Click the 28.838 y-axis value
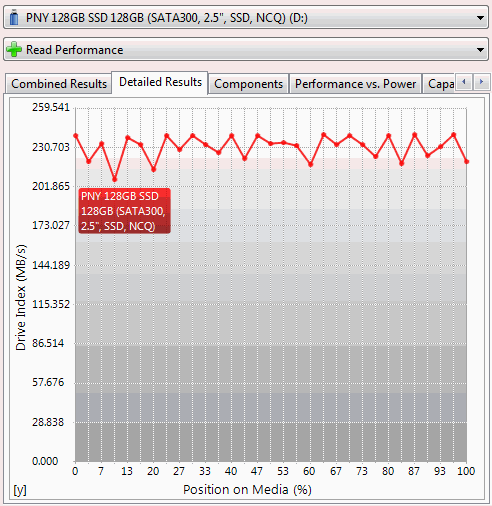492x506 pixels. [x=48, y=422]
